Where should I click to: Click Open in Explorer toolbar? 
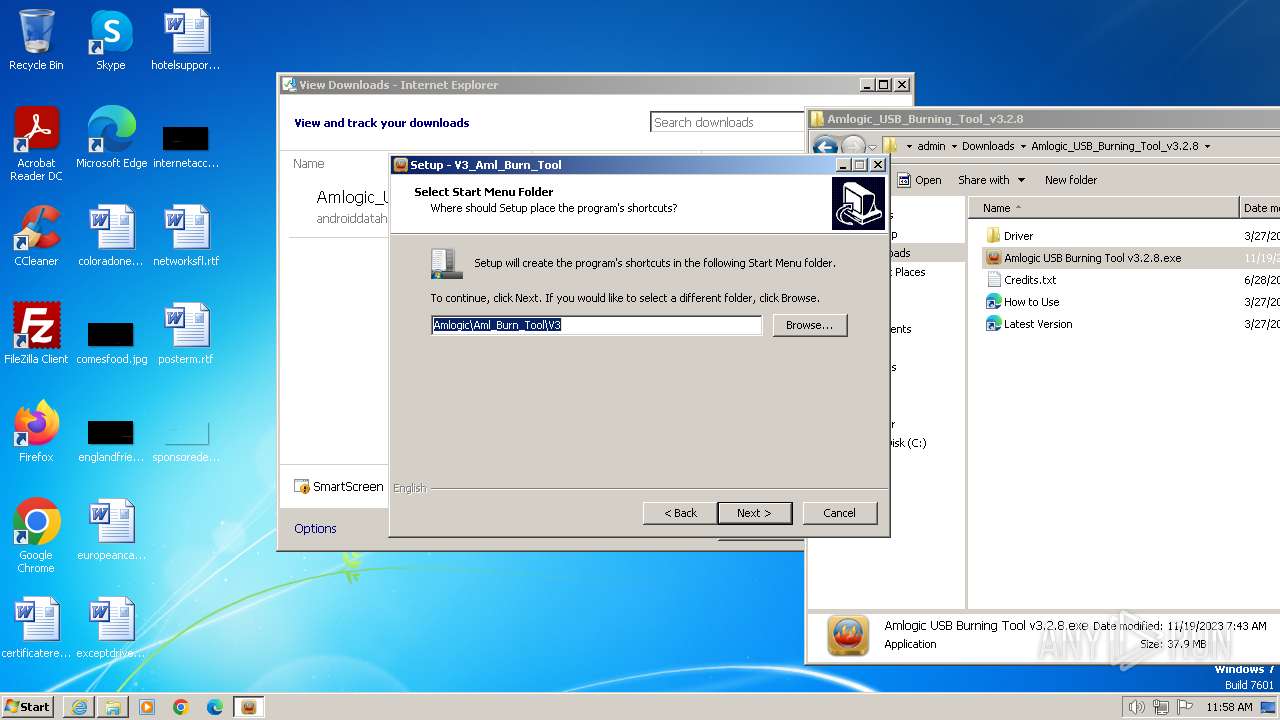919,180
